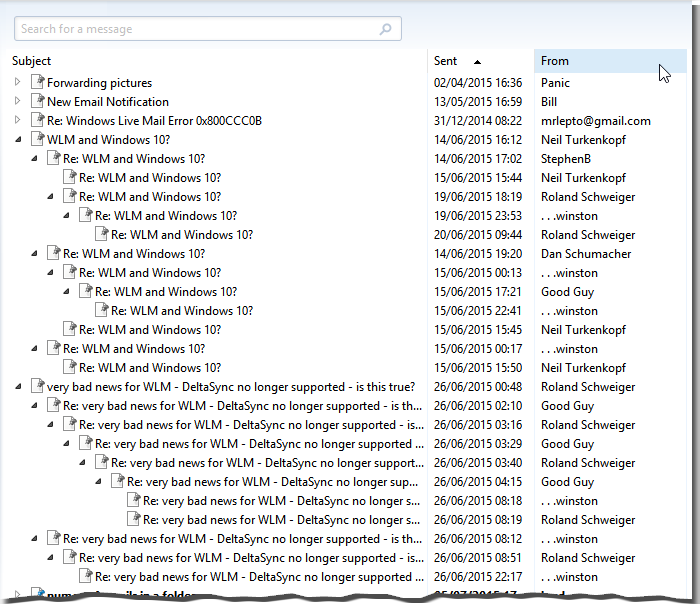Collapse the reply sent 15/06/2015 00:17

[34, 349]
